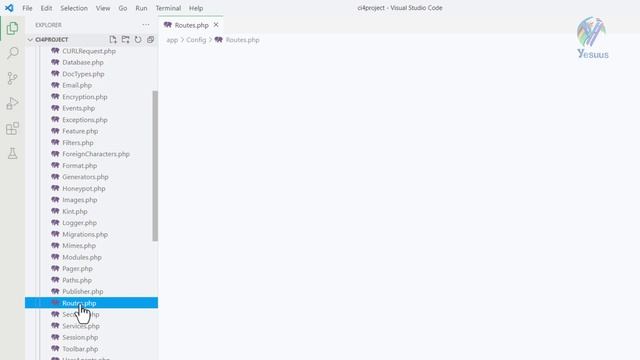Open the Source Control view icon

click(x=12, y=78)
